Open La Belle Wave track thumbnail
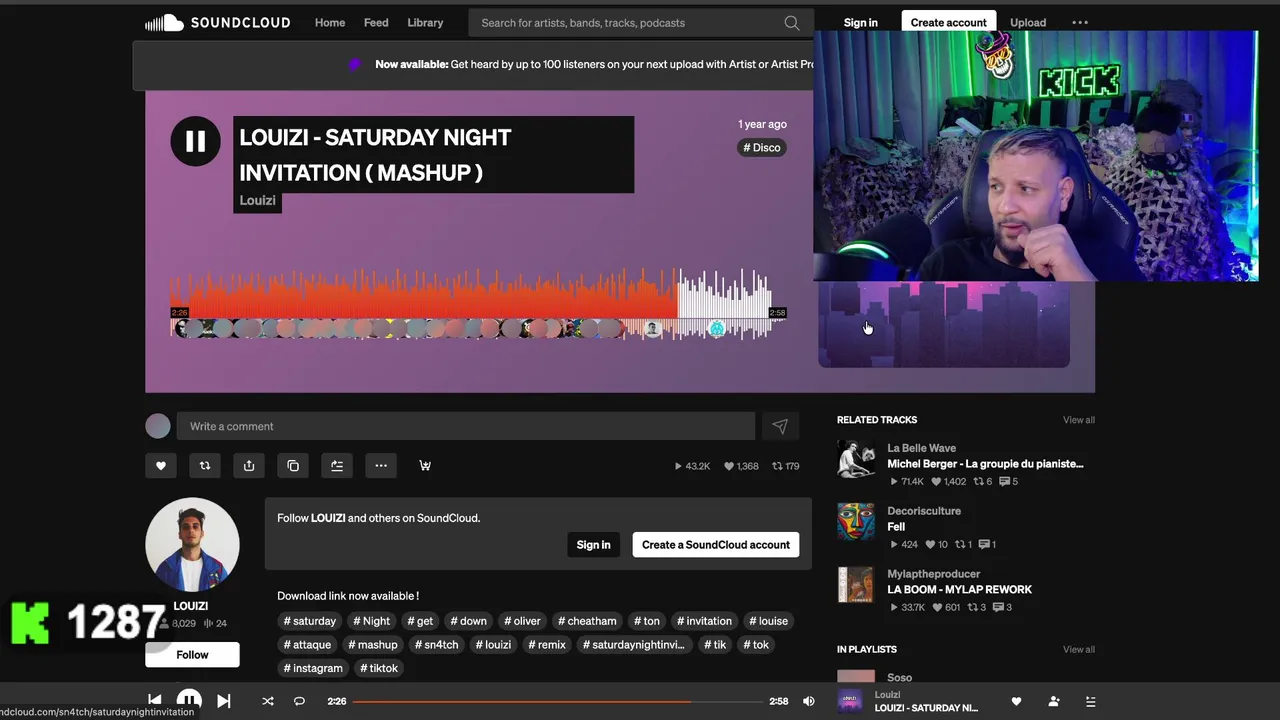This screenshot has width=1280, height=720. [856, 459]
